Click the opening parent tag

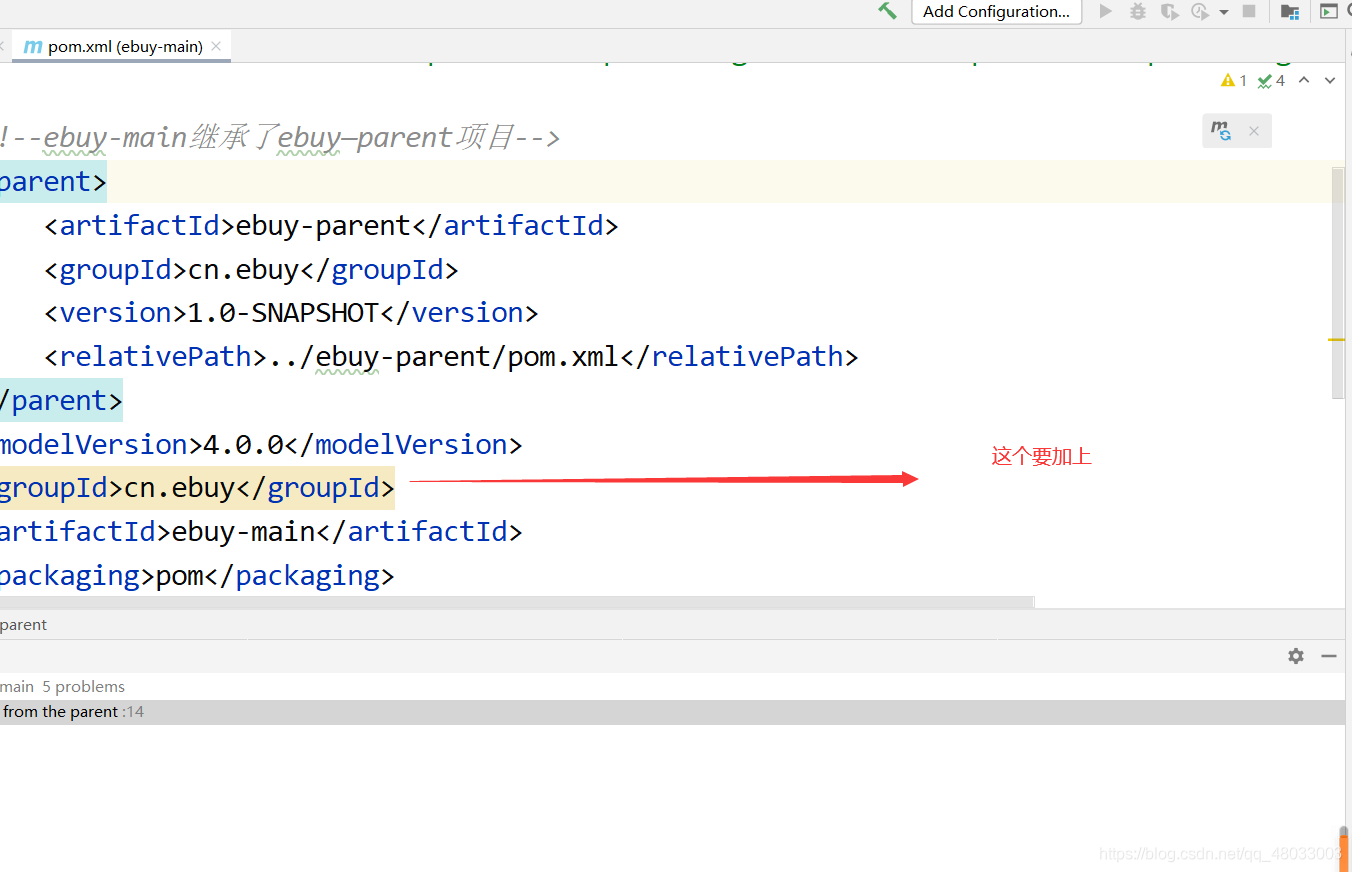click(53, 182)
